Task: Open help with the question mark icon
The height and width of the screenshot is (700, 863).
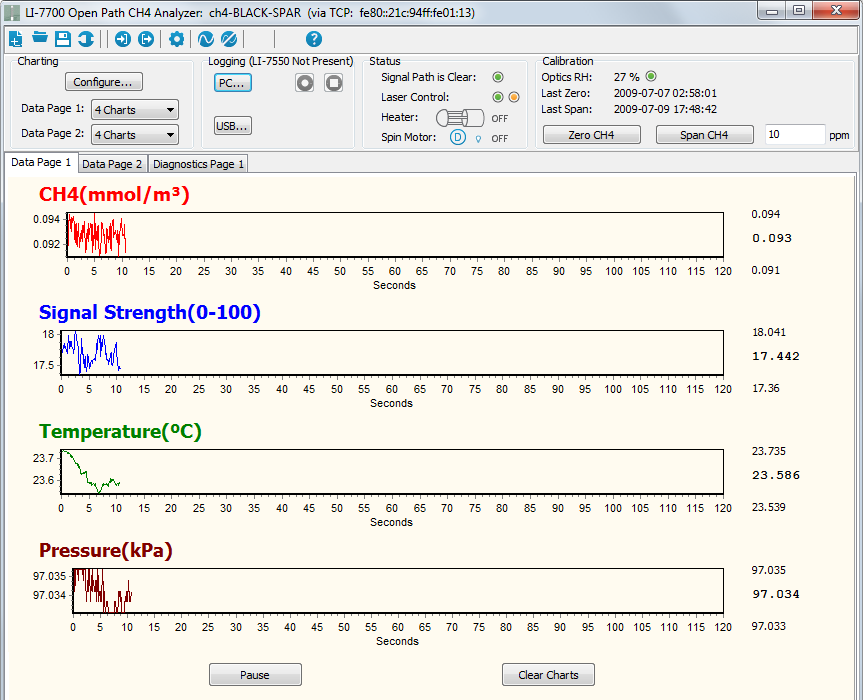Action: pos(314,39)
